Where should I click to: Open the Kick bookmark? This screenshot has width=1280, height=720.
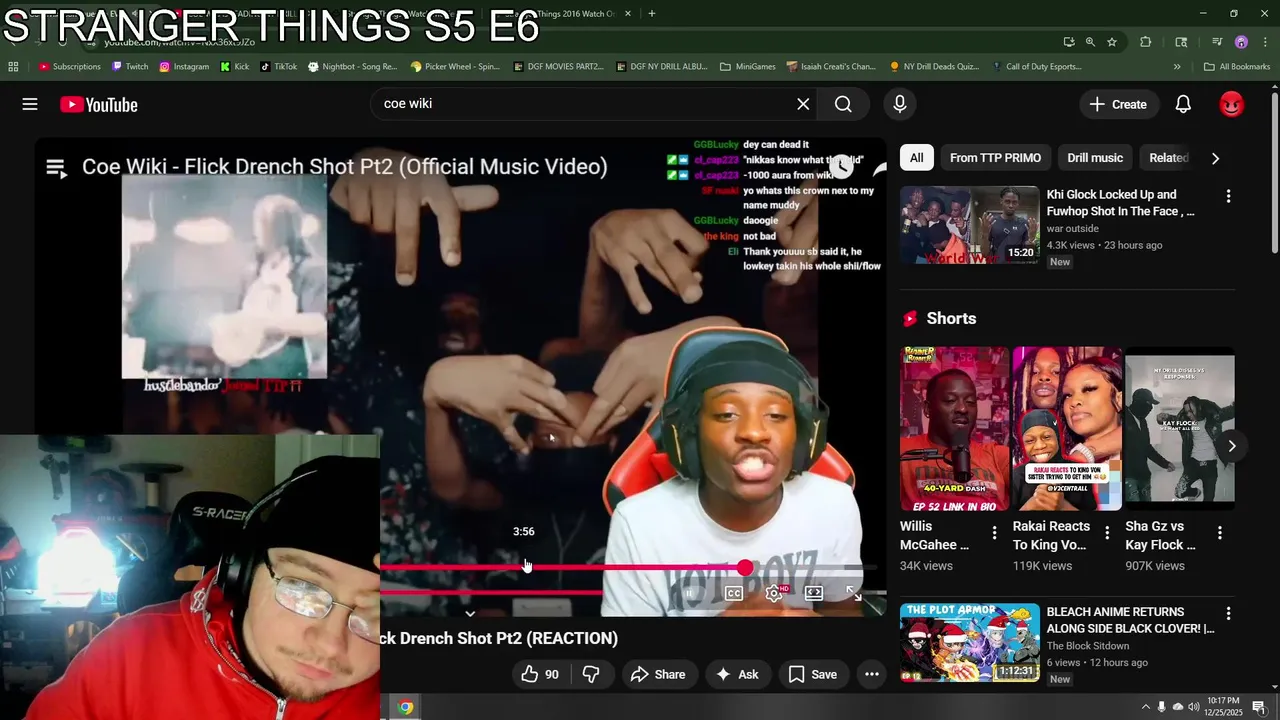(x=235, y=67)
